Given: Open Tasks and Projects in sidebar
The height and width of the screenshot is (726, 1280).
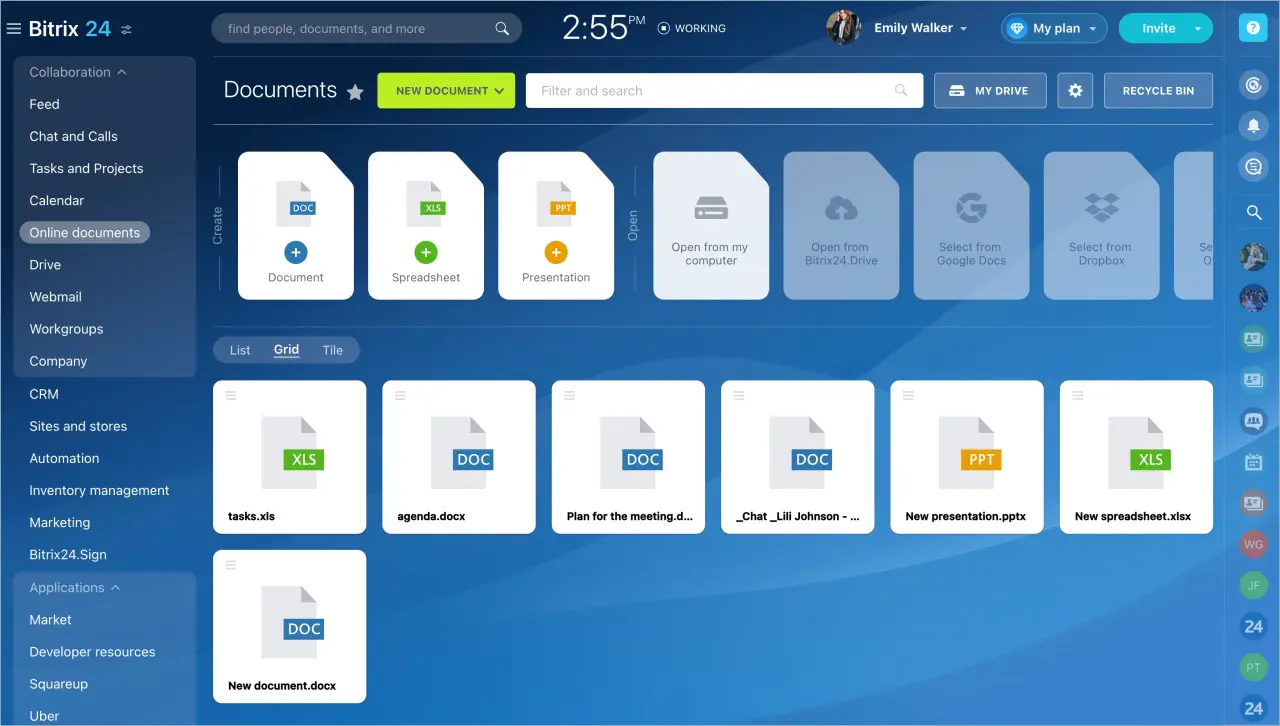Looking at the screenshot, I should [86, 168].
